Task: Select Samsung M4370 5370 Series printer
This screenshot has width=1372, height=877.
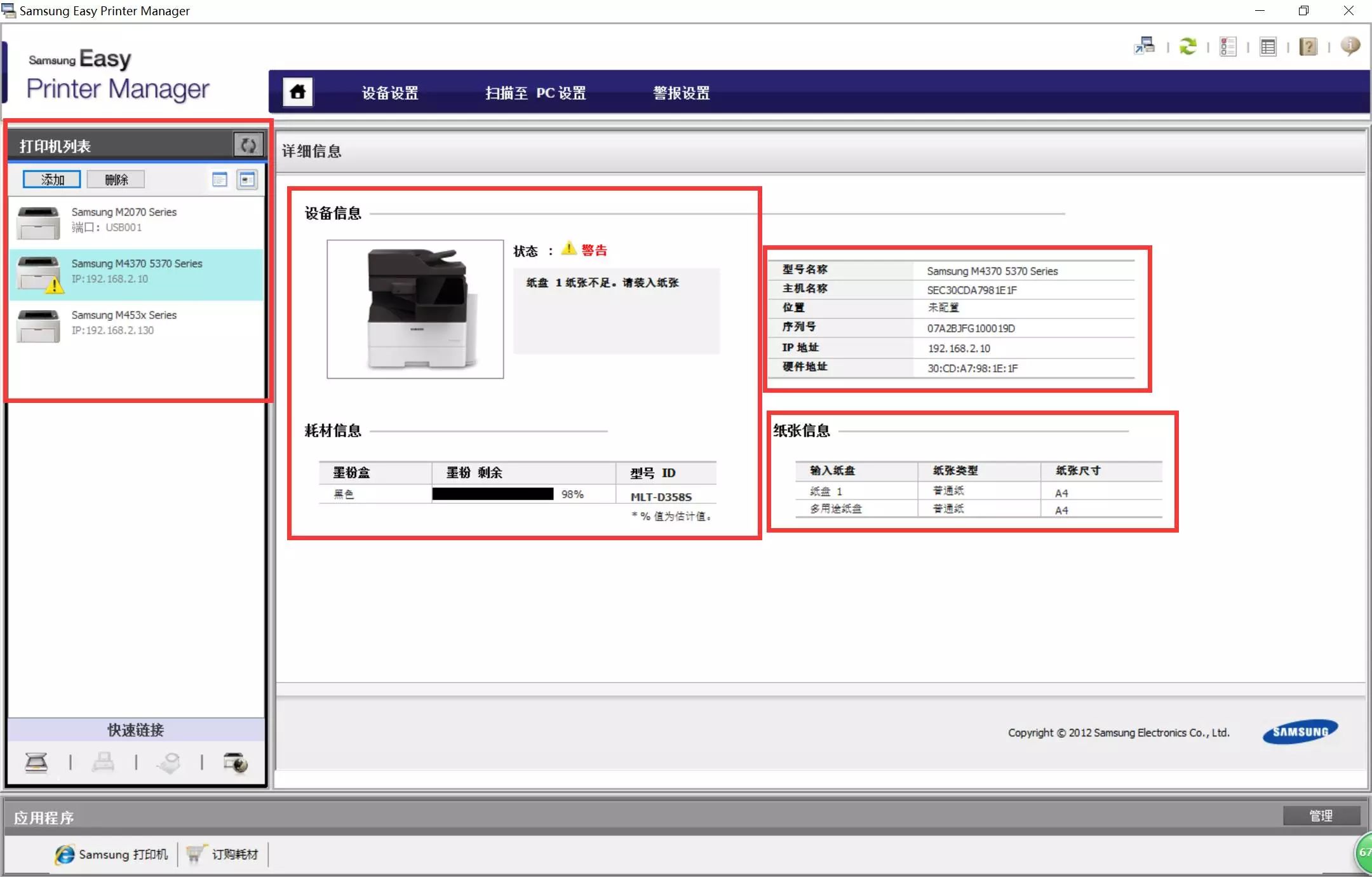Action: tap(136, 274)
